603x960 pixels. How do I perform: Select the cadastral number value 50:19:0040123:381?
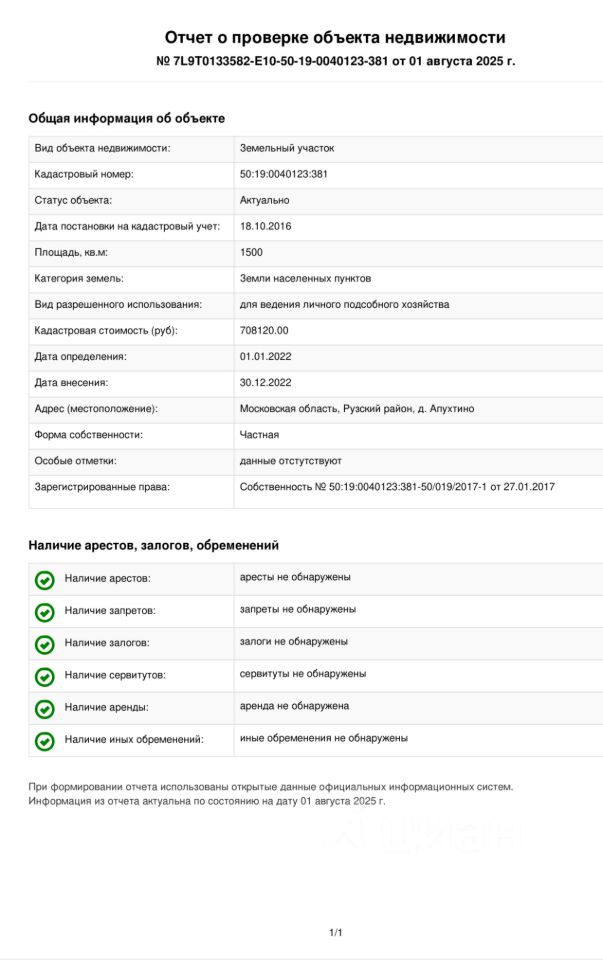click(x=284, y=175)
